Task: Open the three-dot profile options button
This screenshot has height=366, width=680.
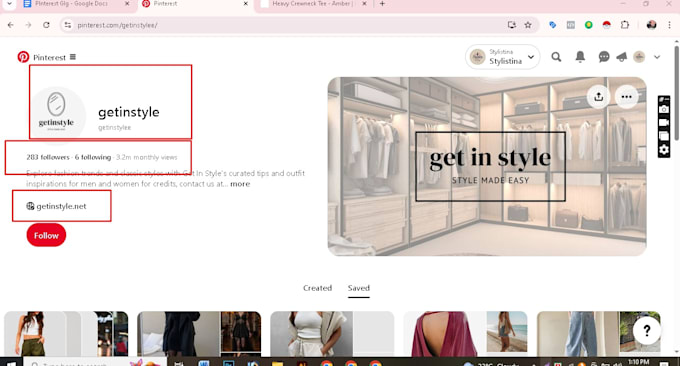Action: click(626, 97)
